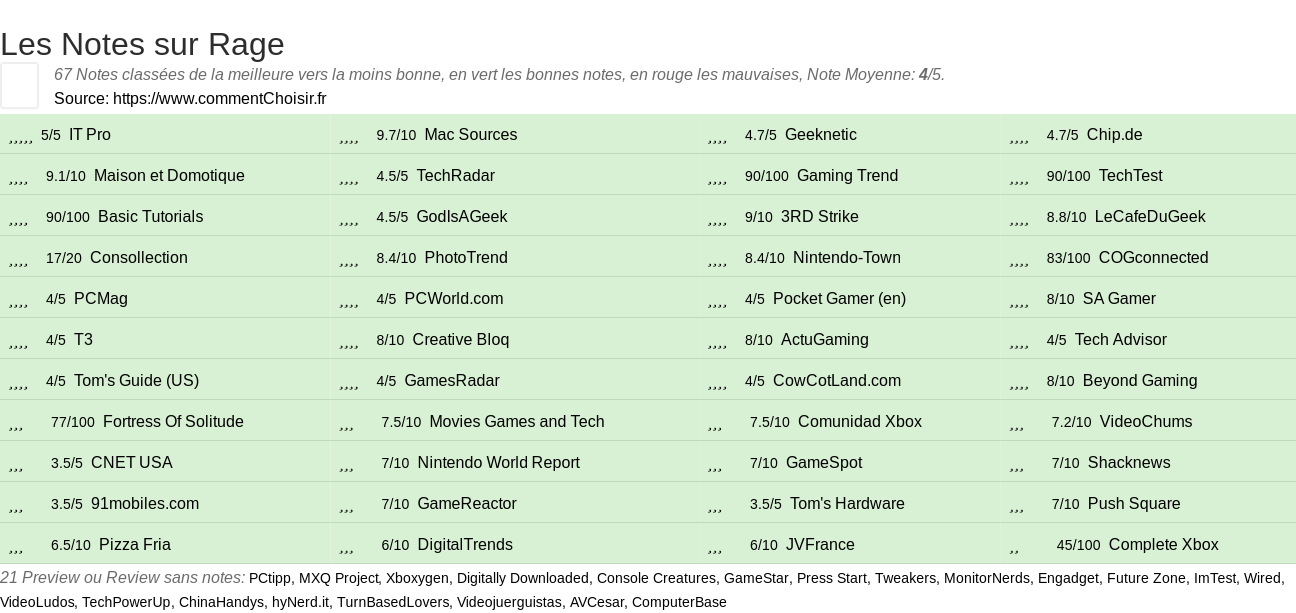The image size is (1296, 613).
Task: Select the COGconnected review entry
Action: (x=1153, y=258)
